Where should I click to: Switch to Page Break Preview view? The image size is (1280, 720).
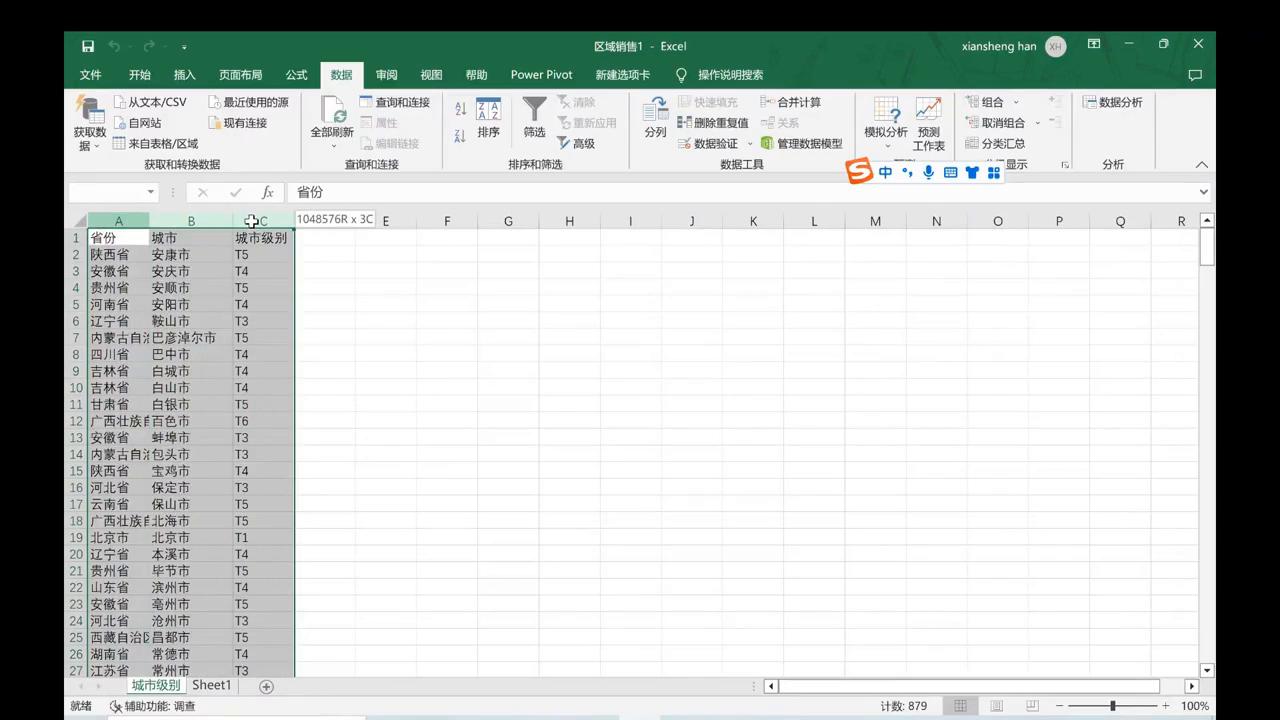click(1031, 706)
